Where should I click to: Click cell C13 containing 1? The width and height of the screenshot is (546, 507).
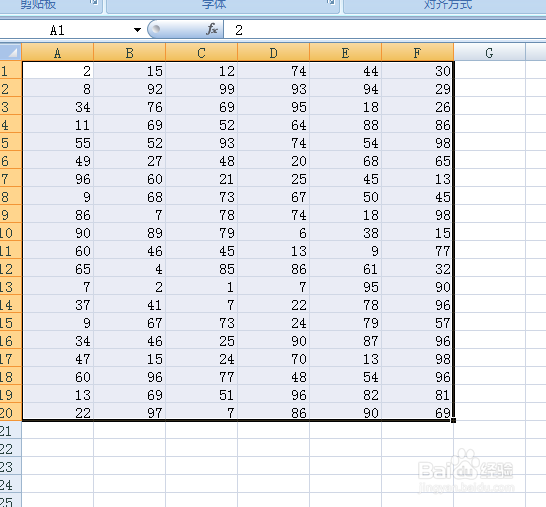tap(202, 287)
